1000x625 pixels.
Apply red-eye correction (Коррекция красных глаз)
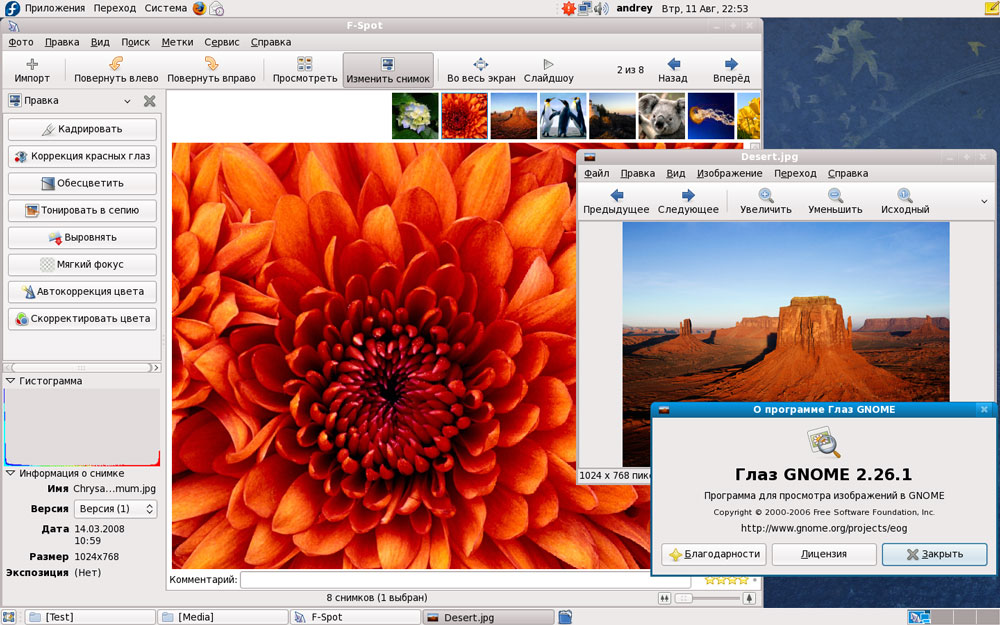click(x=82, y=156)
